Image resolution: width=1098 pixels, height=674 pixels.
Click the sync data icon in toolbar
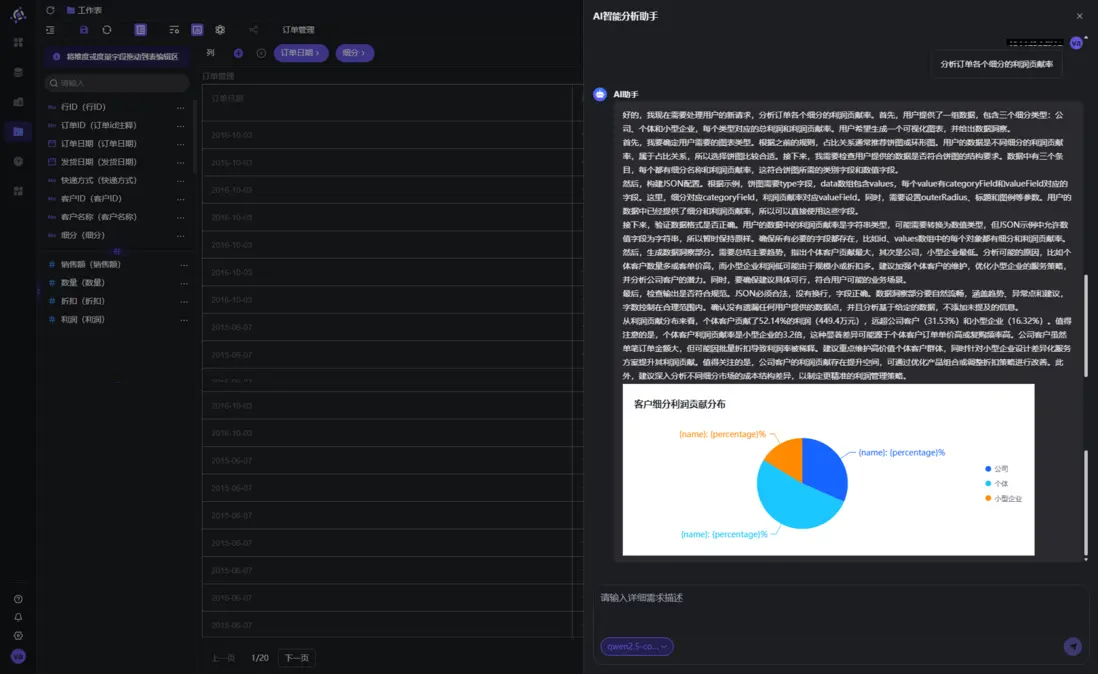pos(107,30)
